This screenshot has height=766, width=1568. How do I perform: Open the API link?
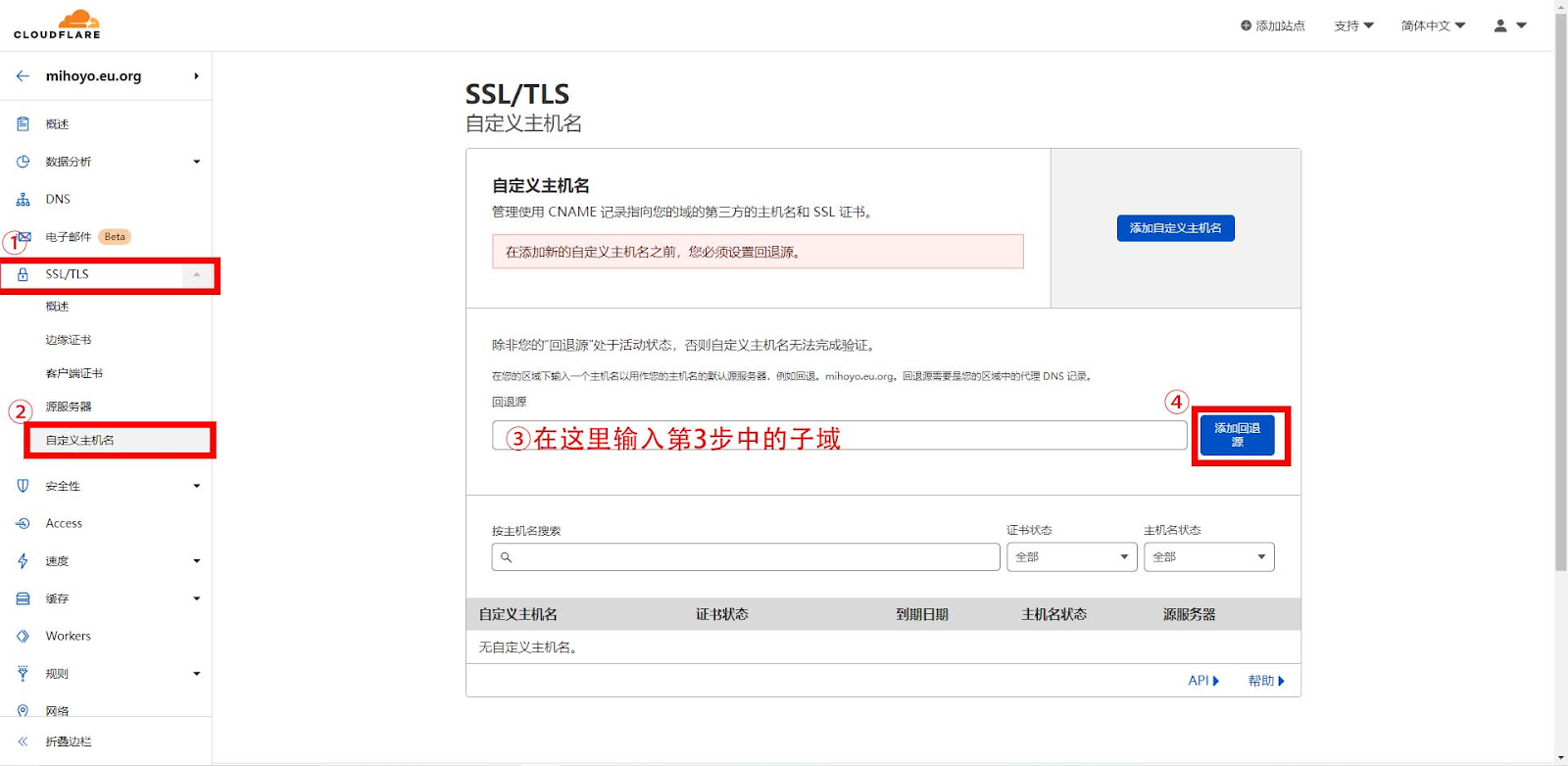(1203, 681)
